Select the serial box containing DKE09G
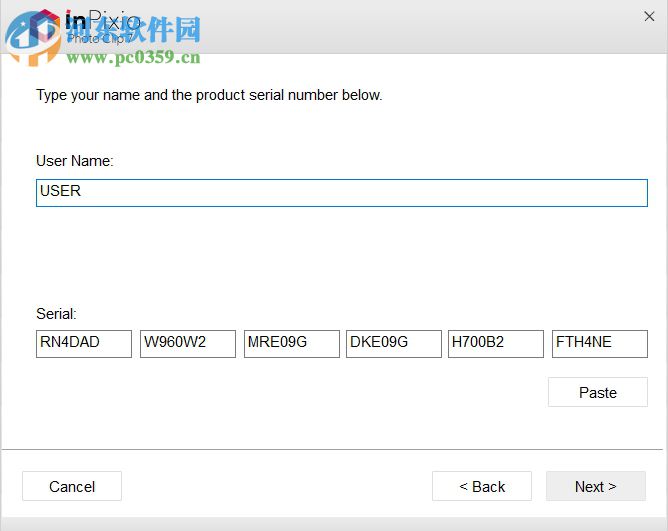The height and width of the screenshot is (531, 668). pyautogui.click(x=394, y=343)
